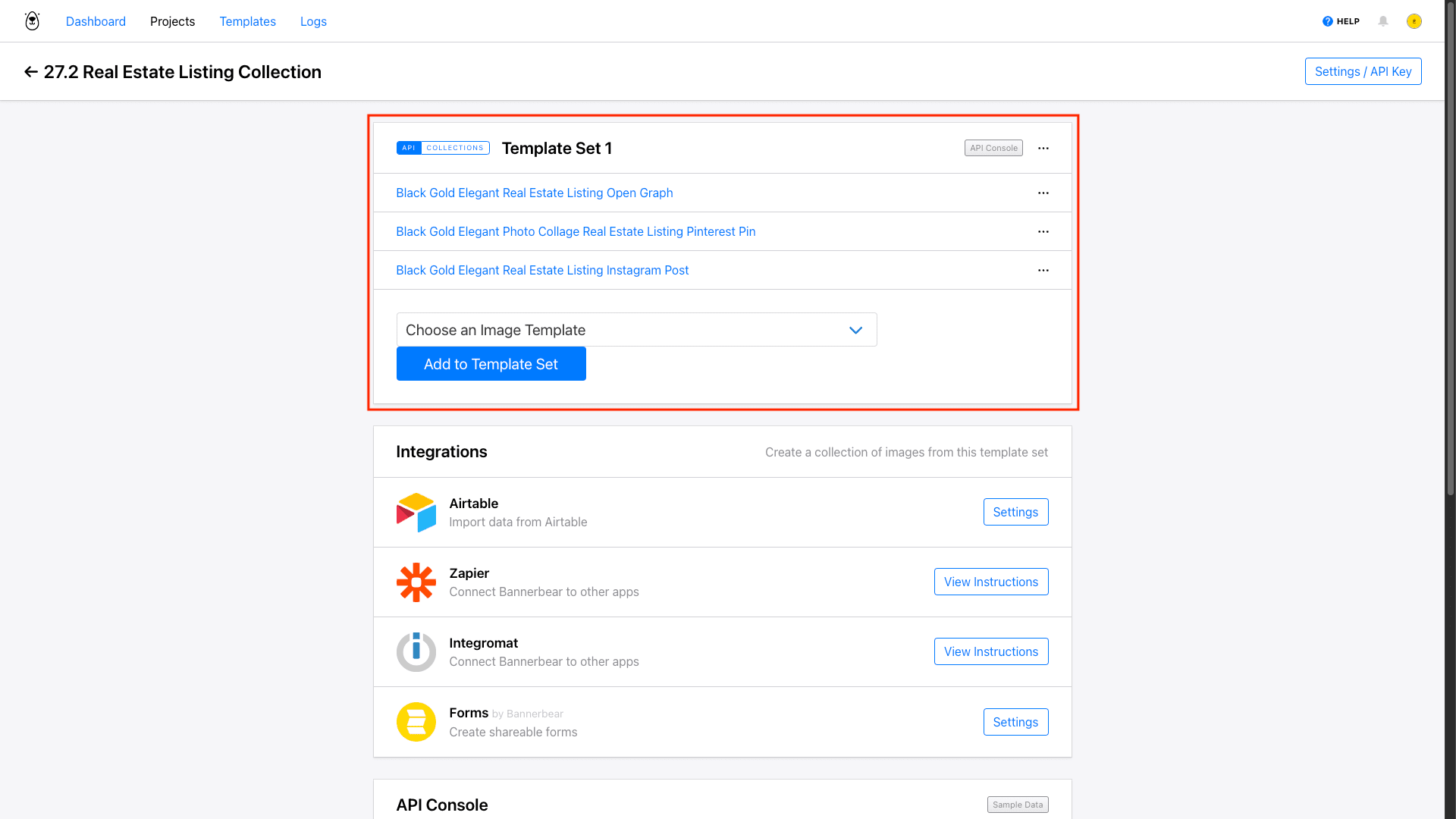Click the Integromat logo icon

pyautogui.click(x=416, y=652)
